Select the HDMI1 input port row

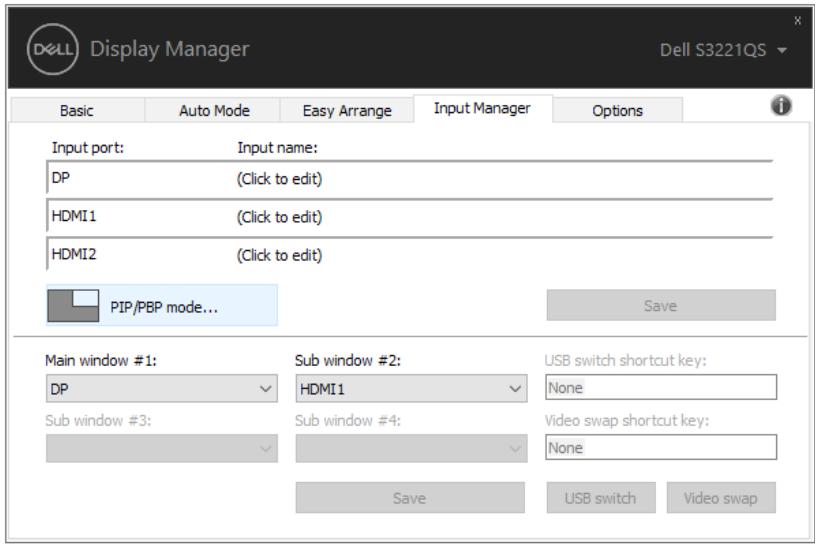tap(410, 217)
